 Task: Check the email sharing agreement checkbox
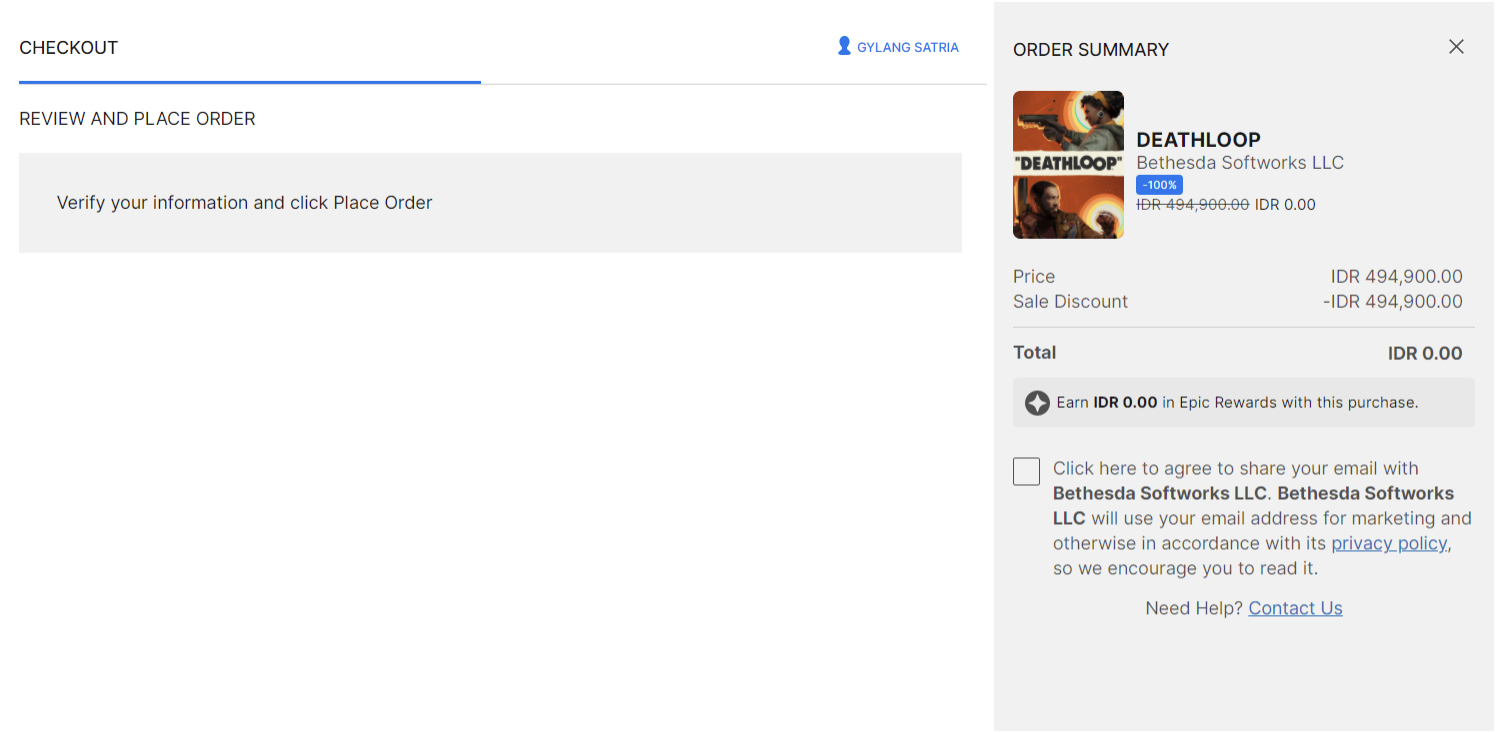click(1026, 471)
